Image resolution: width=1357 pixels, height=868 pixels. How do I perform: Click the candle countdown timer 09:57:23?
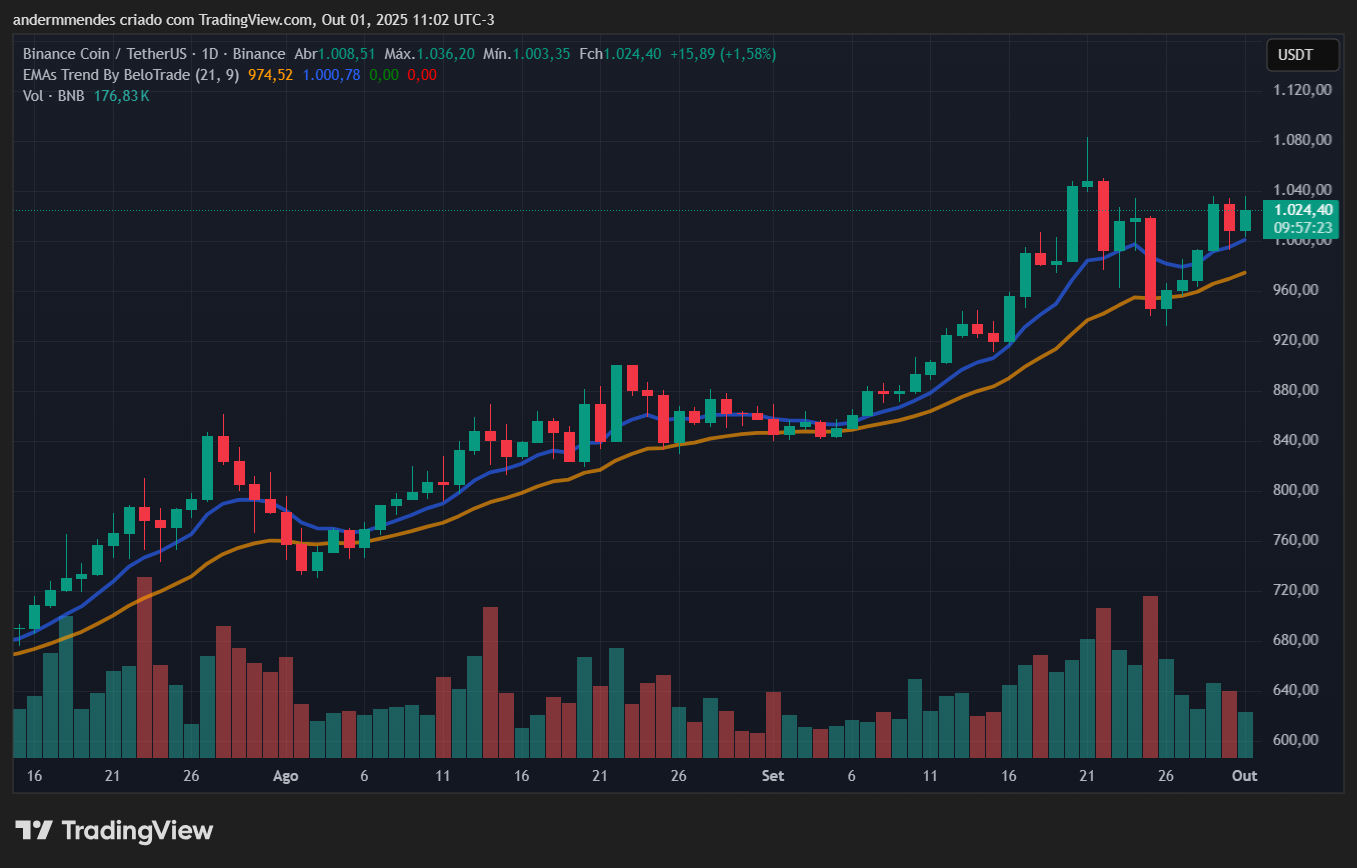coord(1302,228)
